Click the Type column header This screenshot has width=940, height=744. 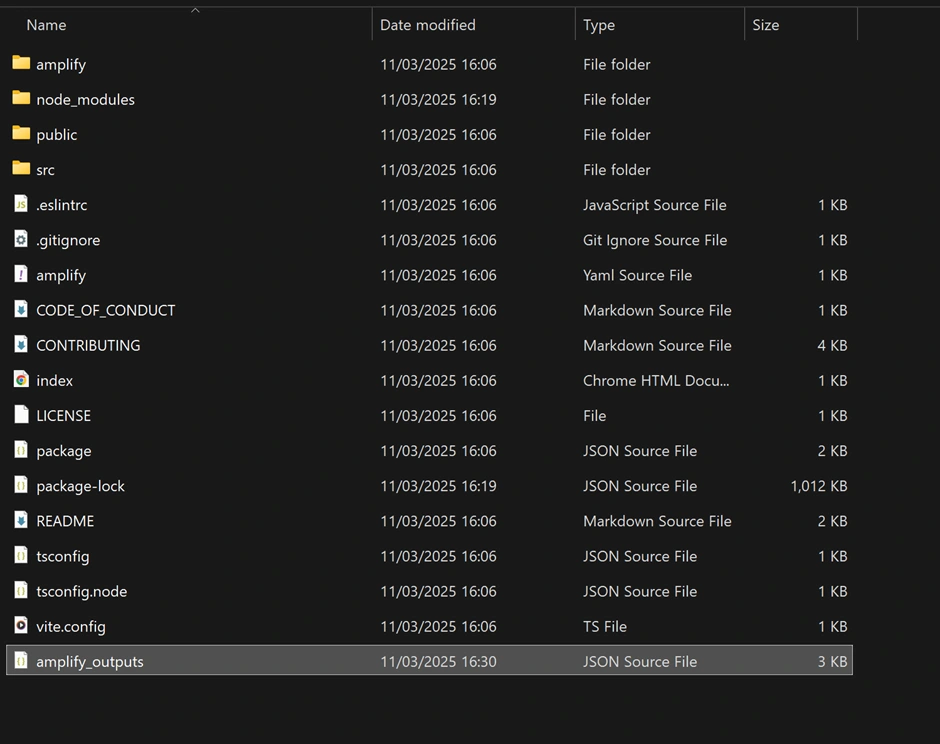coord(599,25)
